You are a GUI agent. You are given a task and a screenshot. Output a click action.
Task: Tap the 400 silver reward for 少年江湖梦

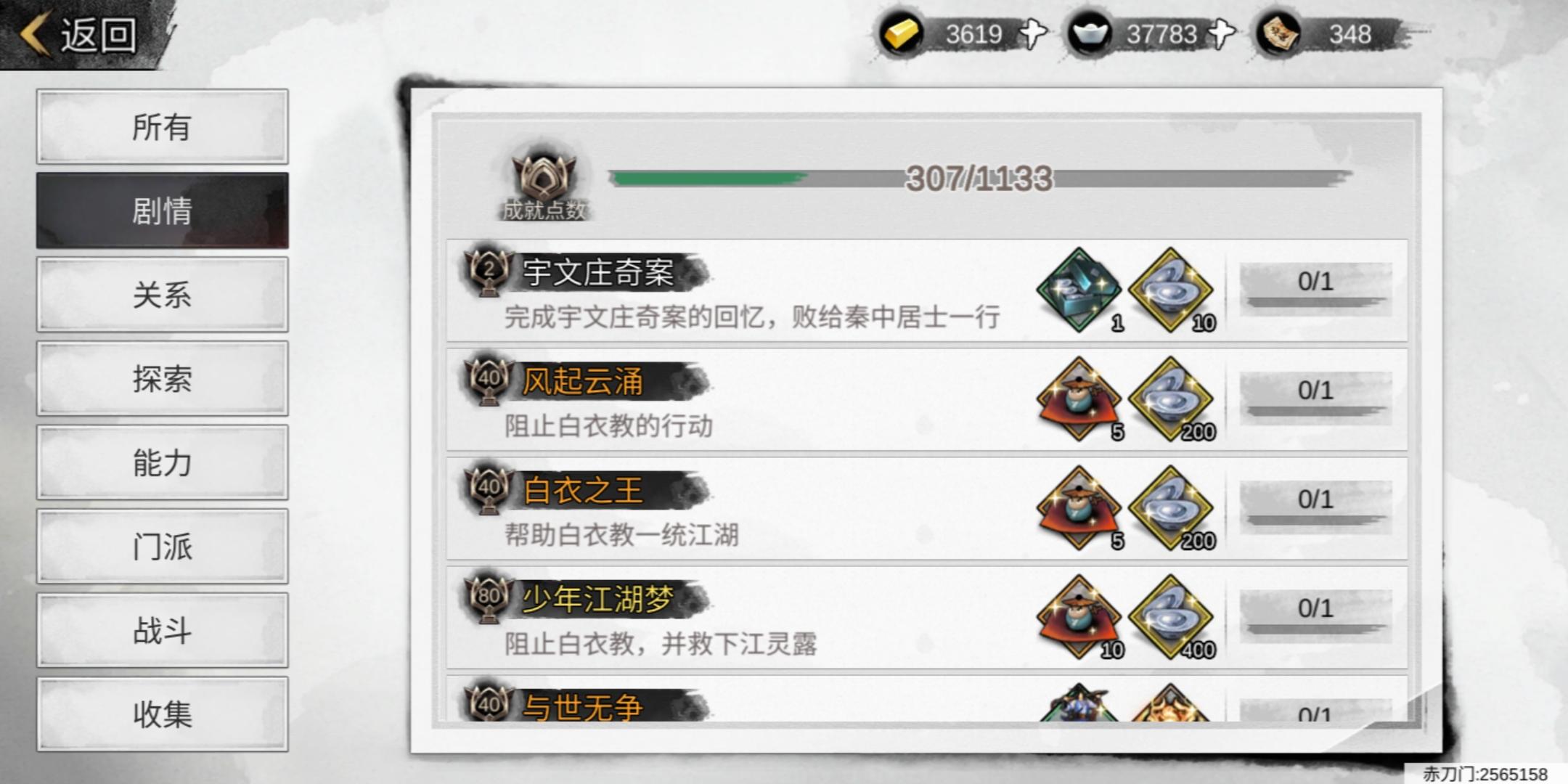(x=1172, y=617)
